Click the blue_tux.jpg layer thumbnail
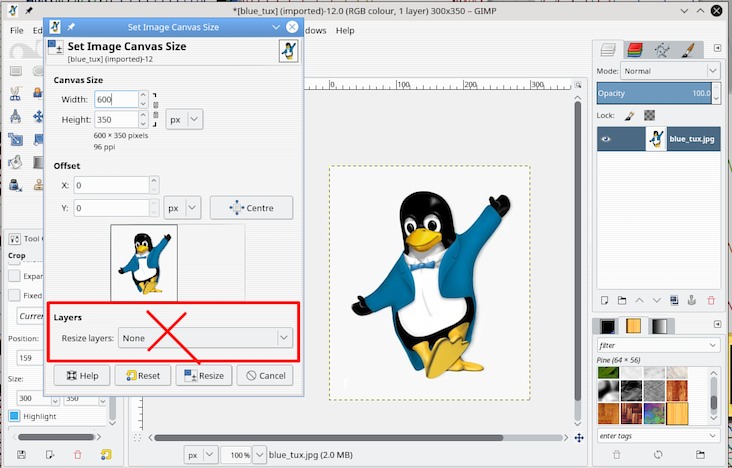Screen dimensions: 732x468 tap(656, 139)
